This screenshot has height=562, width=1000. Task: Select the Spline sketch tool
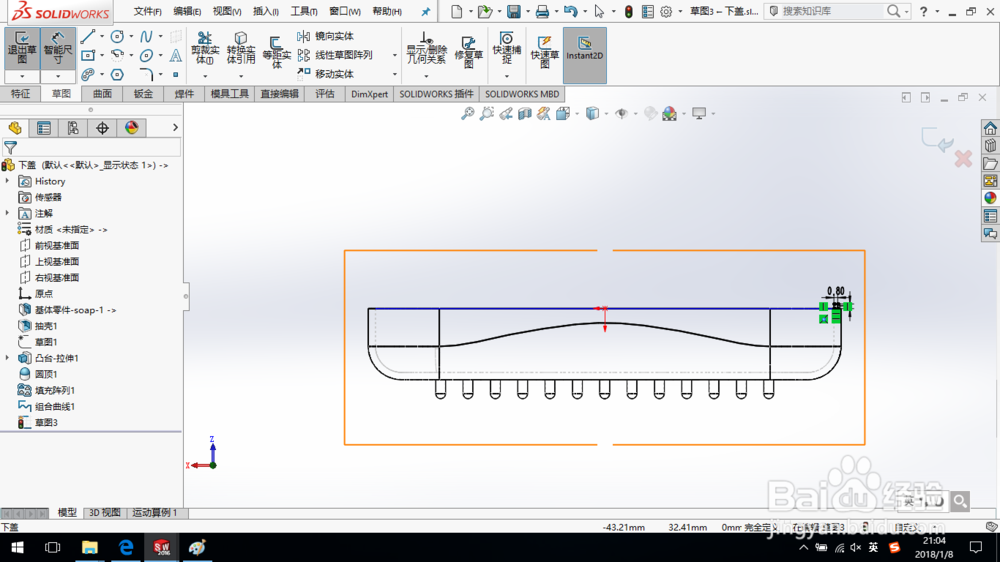[x=146, y=36]
